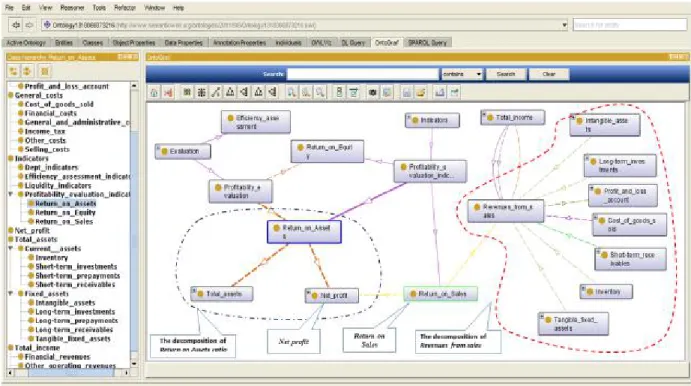
Task: Select the Total_assets node in the graph
Action: click(x=222, y=294)
